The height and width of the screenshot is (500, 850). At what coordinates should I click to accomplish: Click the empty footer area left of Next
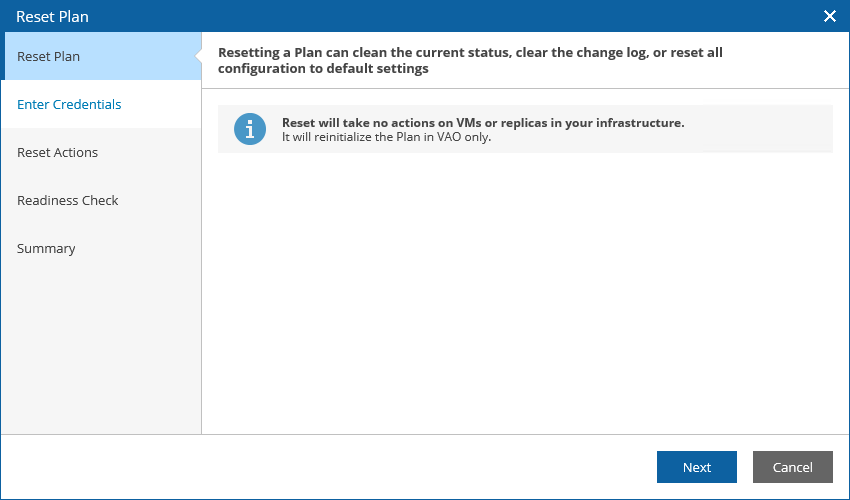(x=400, y=467)
